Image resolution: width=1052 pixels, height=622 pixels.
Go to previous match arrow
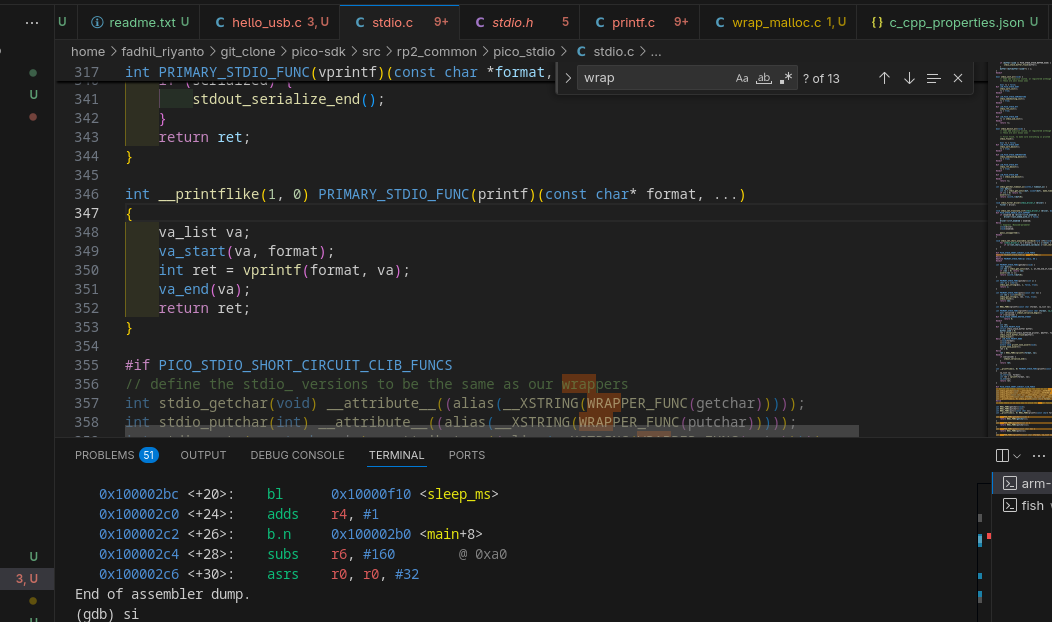pos(884,78)
